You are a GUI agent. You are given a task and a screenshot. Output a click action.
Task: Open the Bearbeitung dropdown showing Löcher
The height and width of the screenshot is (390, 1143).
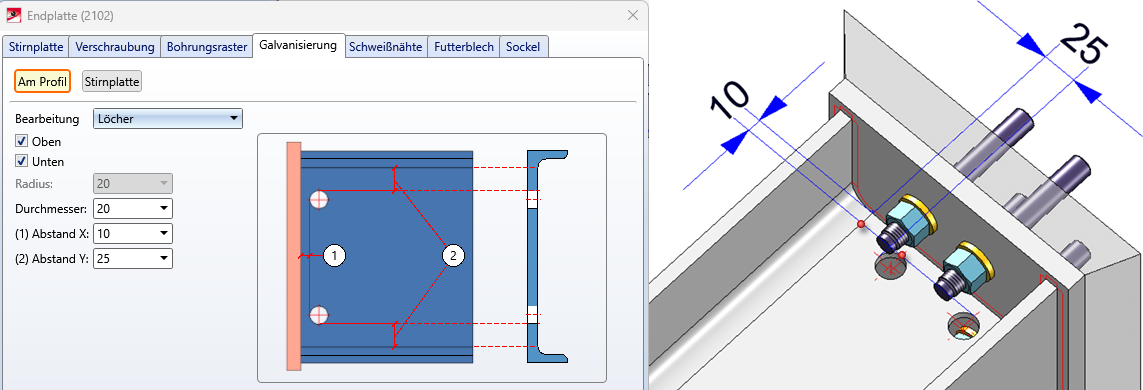(x=168, y=118)
